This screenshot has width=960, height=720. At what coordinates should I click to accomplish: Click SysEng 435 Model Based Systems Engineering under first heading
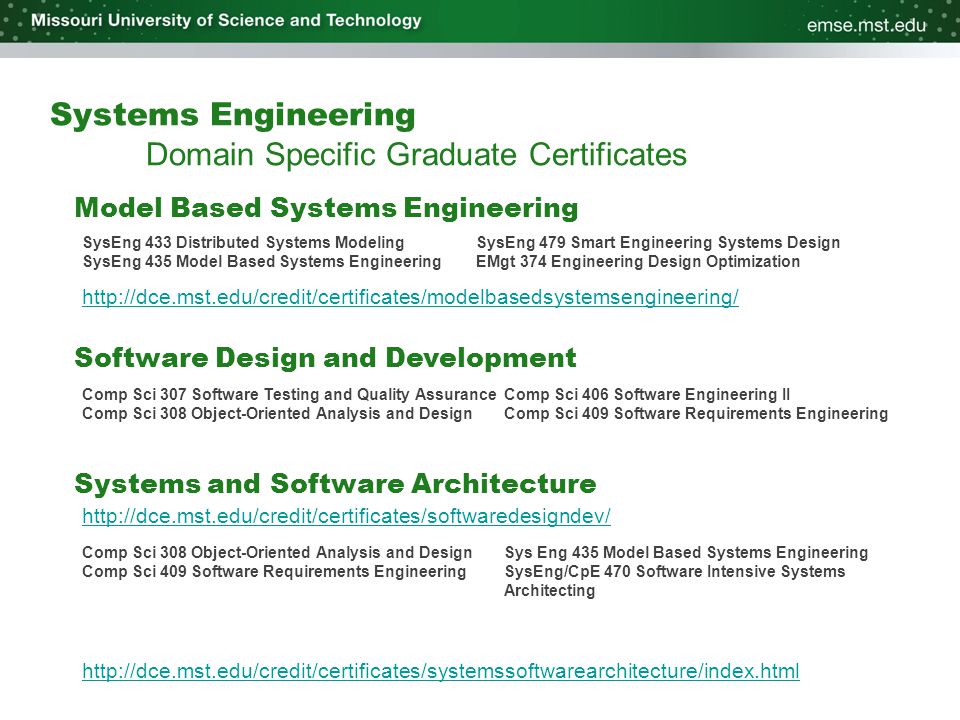pos(262,262)
